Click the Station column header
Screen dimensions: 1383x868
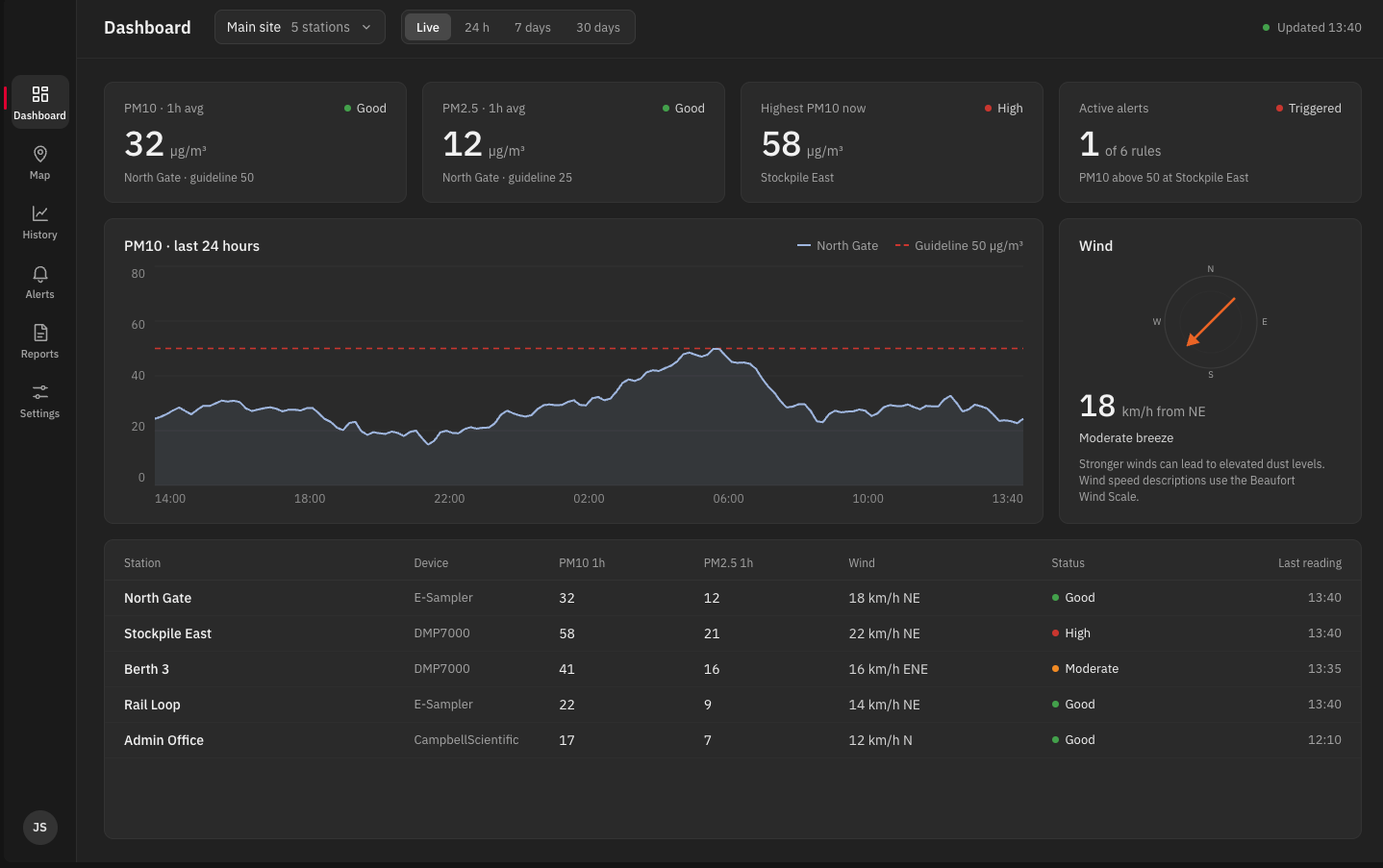(142, 563)
